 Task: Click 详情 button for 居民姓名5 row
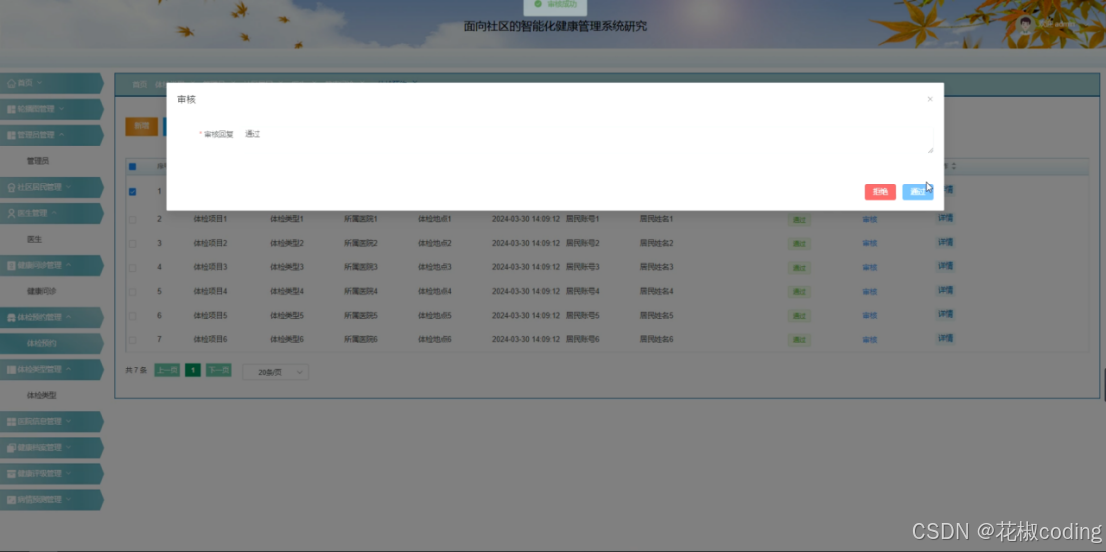coord(945,314)
